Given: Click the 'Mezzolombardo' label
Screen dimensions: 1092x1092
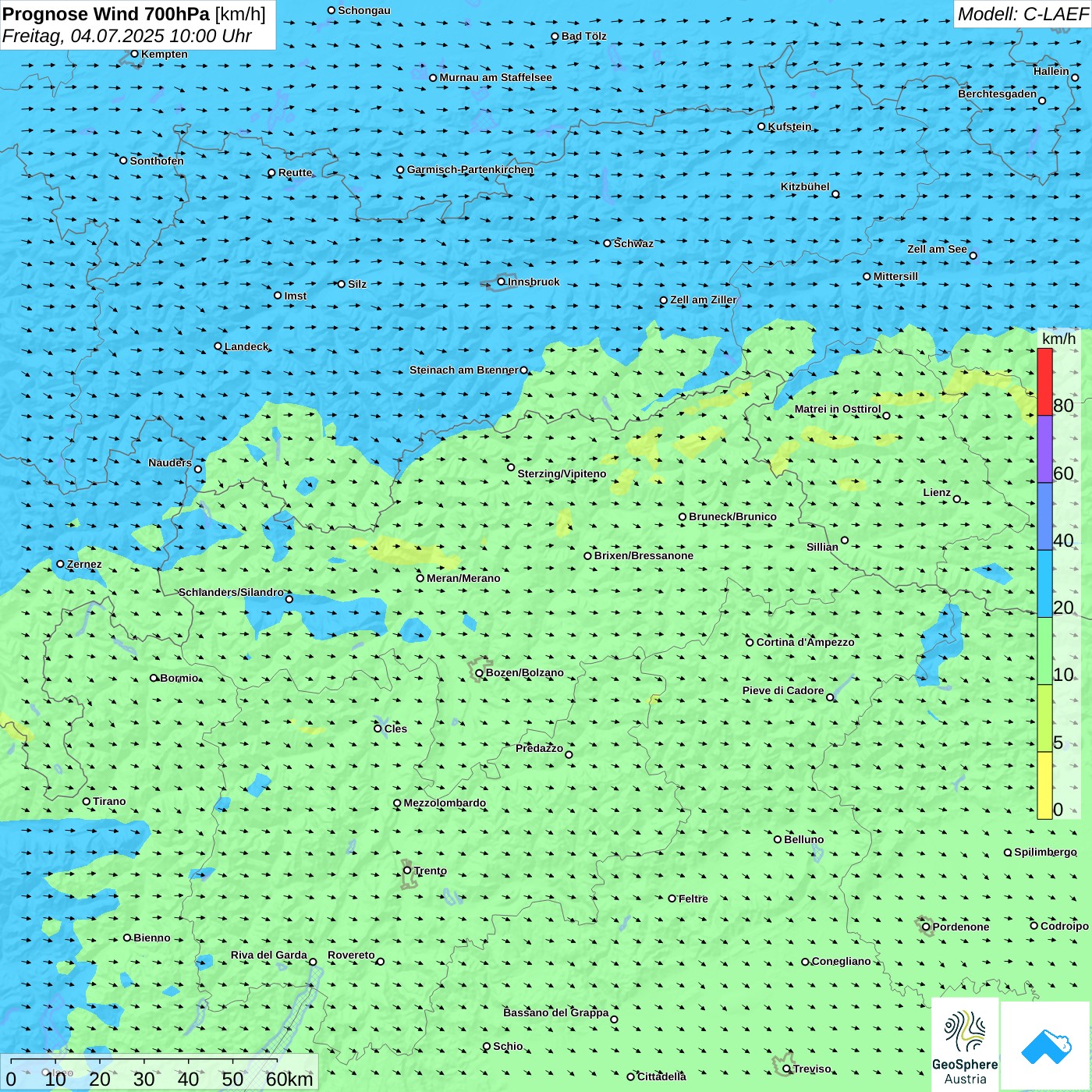Looking at the screenshot, I should tap(445, 803).
